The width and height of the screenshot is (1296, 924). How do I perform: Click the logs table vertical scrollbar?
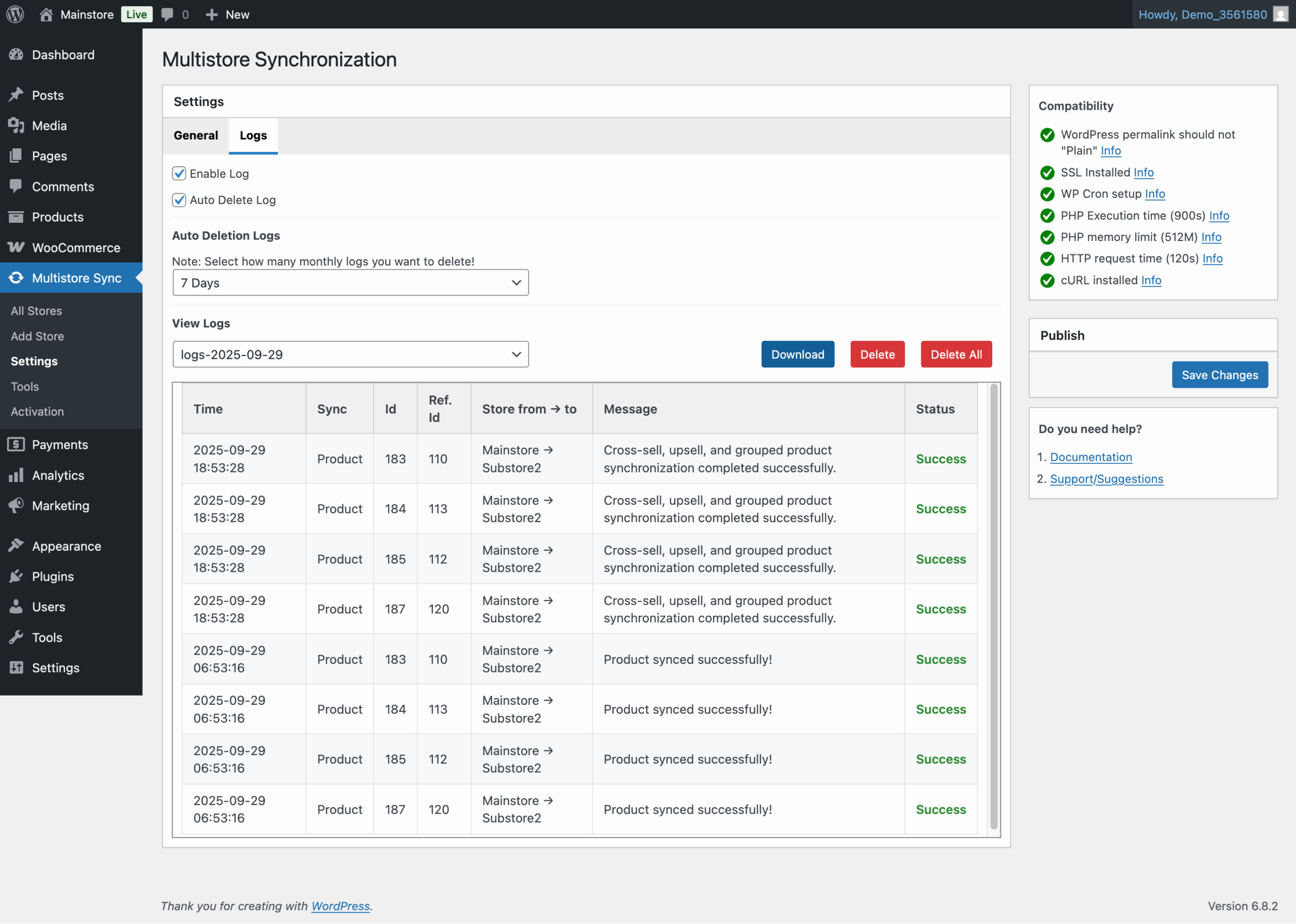(993, 607)
